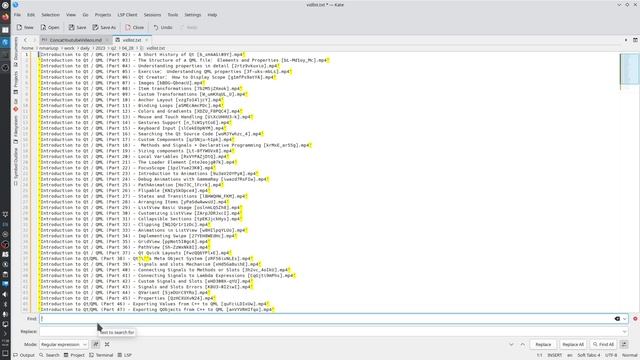Screen dimensions: 640x360
Task: Expand the Replace field history dropdown
Action: 624,332
